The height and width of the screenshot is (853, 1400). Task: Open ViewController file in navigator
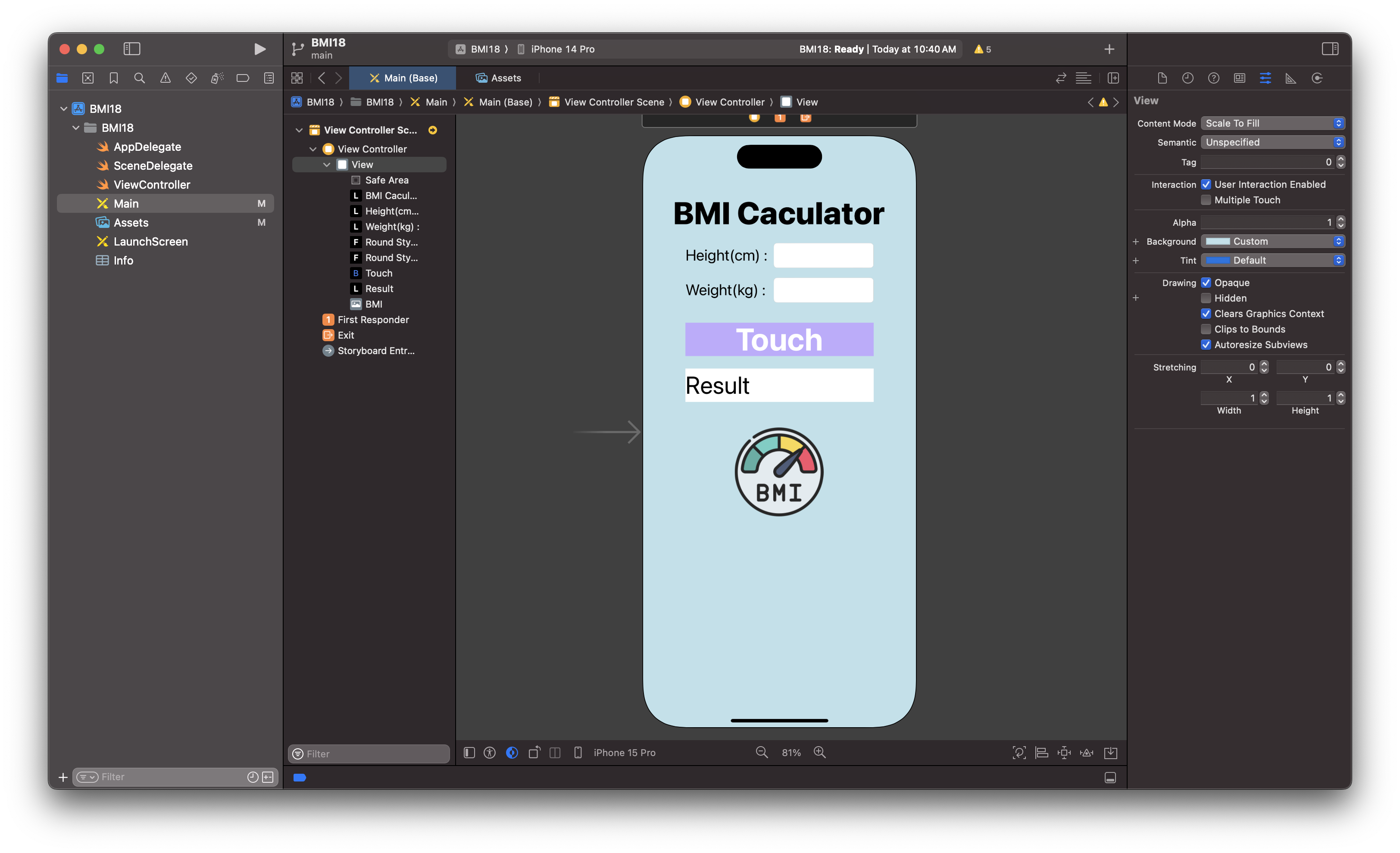pyautogui.click(x=151, y=184)
